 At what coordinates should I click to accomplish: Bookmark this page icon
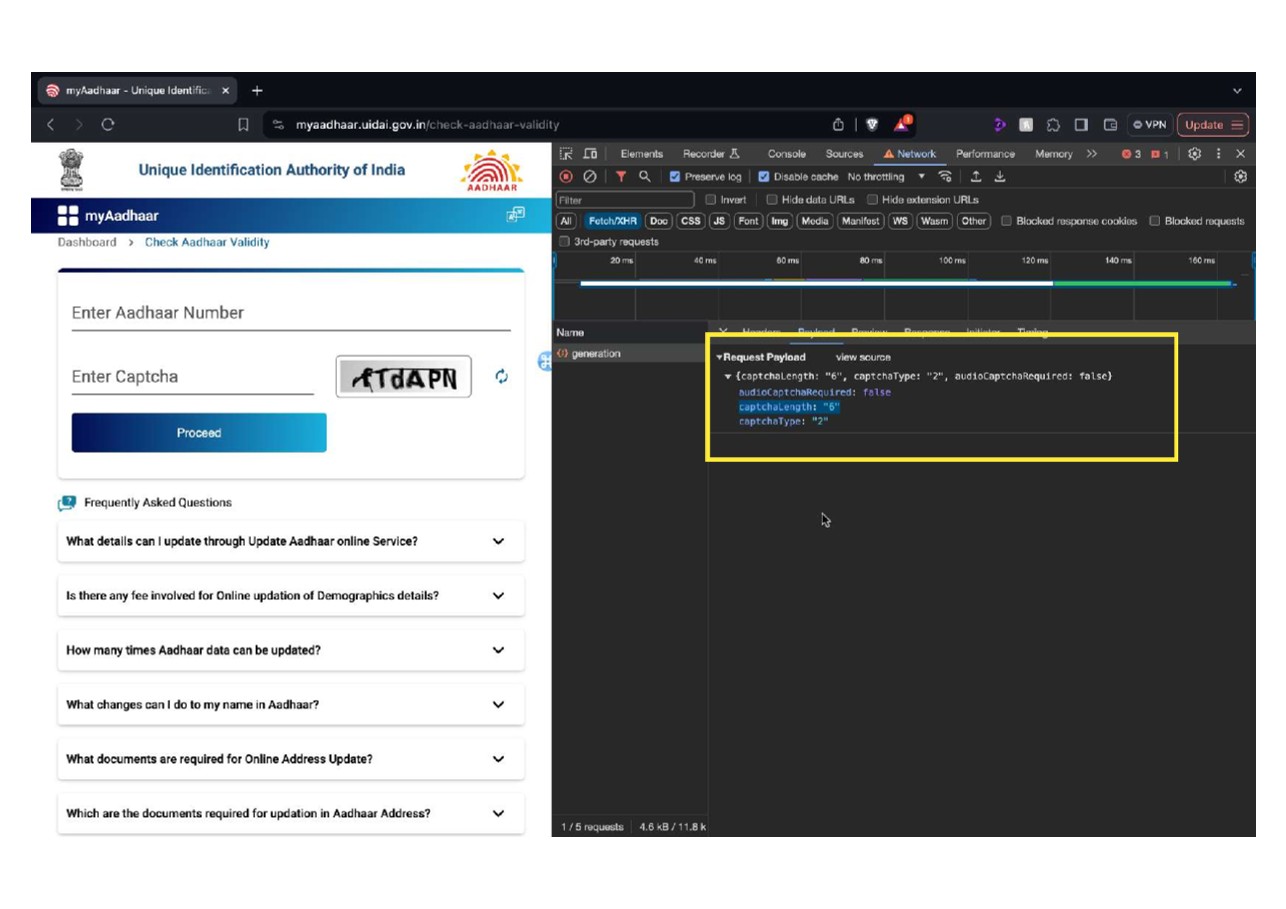[243, 125]
